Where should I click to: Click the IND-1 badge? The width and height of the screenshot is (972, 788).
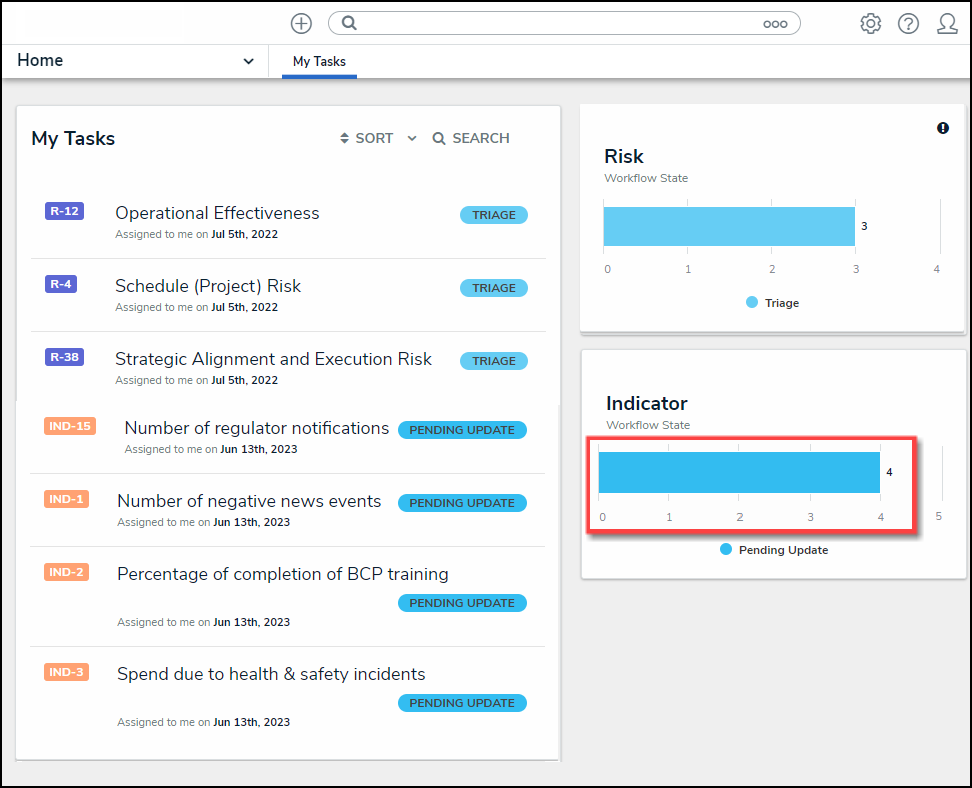66,499
